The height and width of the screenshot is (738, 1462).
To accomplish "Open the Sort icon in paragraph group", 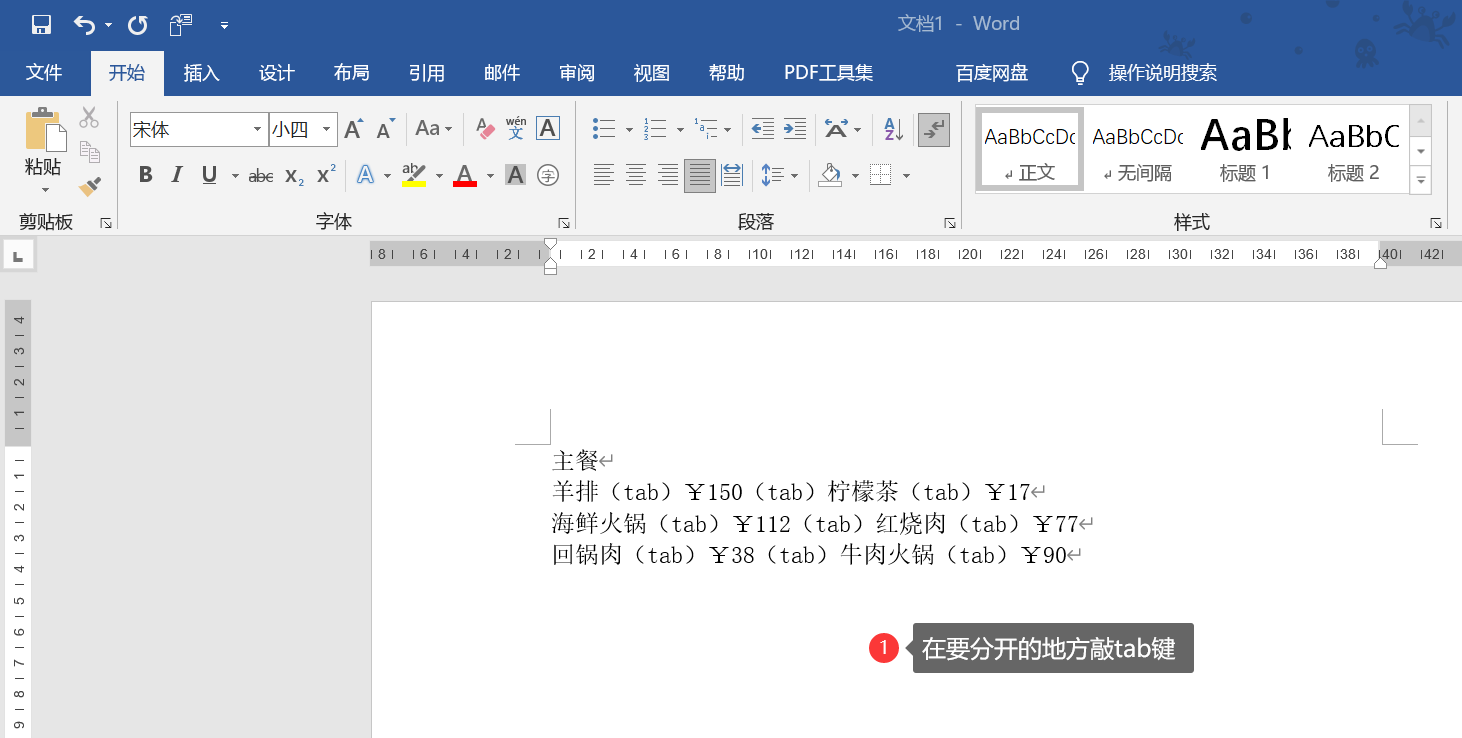I will pyautogui.click(x=891, y=130).
